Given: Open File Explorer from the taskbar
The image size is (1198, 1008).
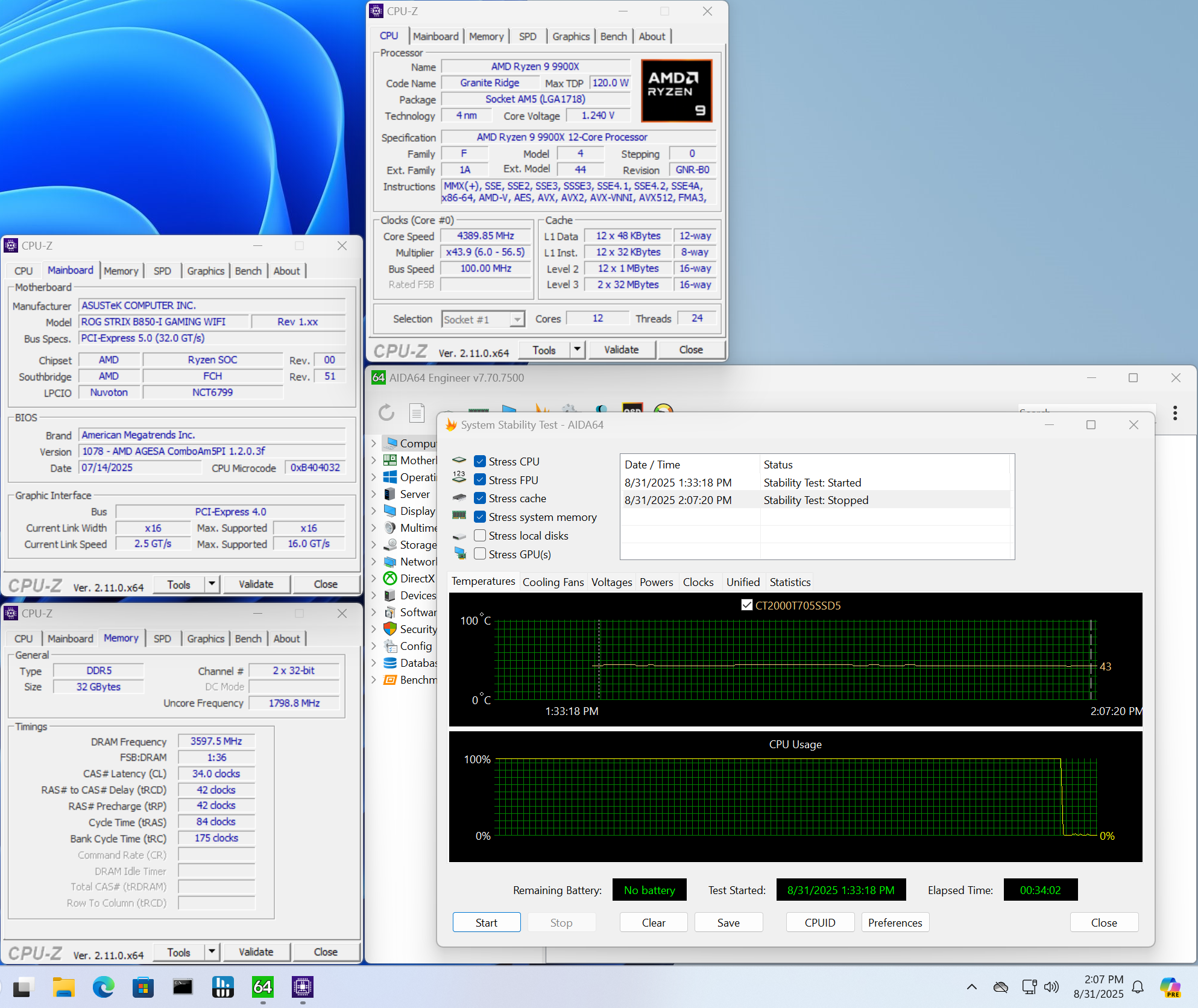Looking at the screenshot, I should coord(63,987).
